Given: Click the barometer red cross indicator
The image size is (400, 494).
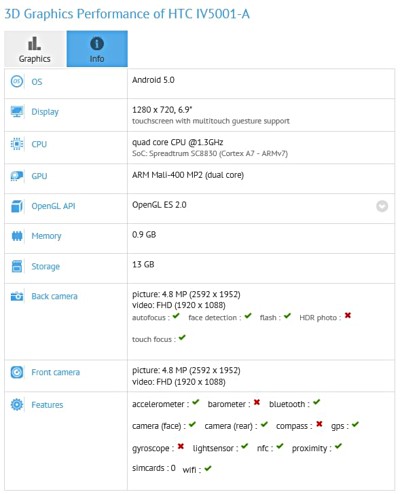Looking at the screenshot, I should click(x=257, y=402).
